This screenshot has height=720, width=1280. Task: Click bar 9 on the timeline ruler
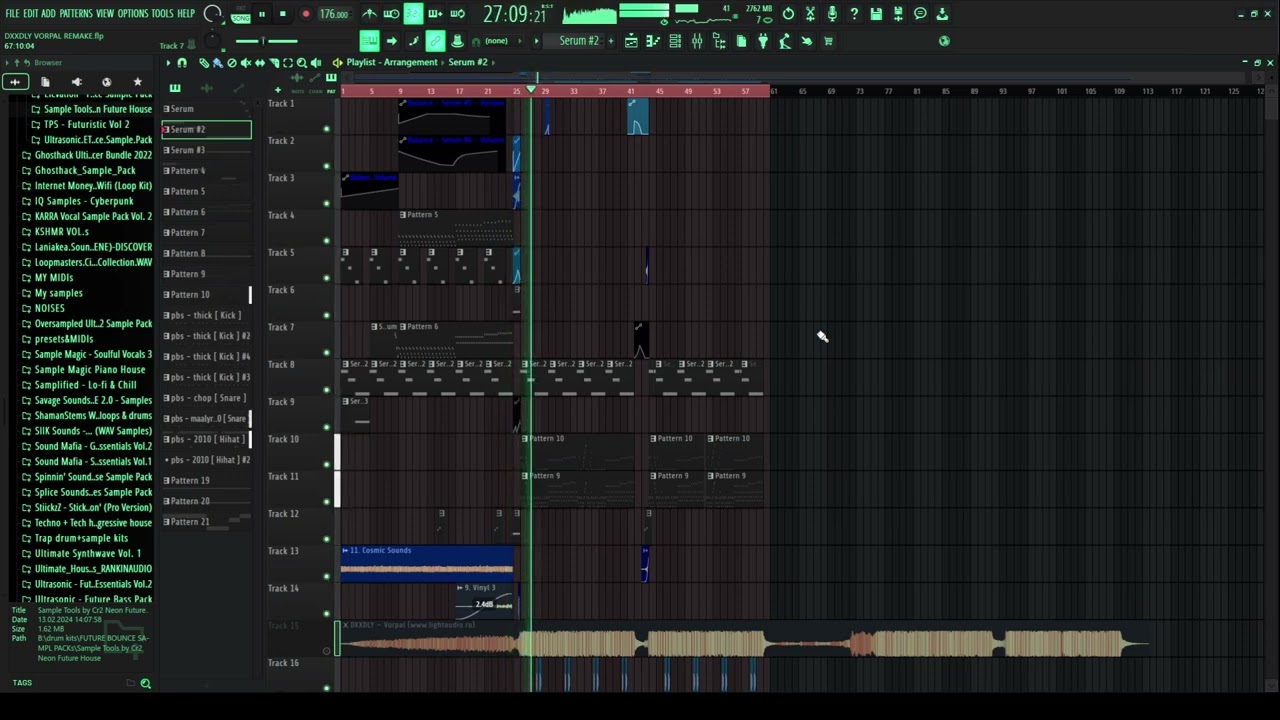point(400,91)
